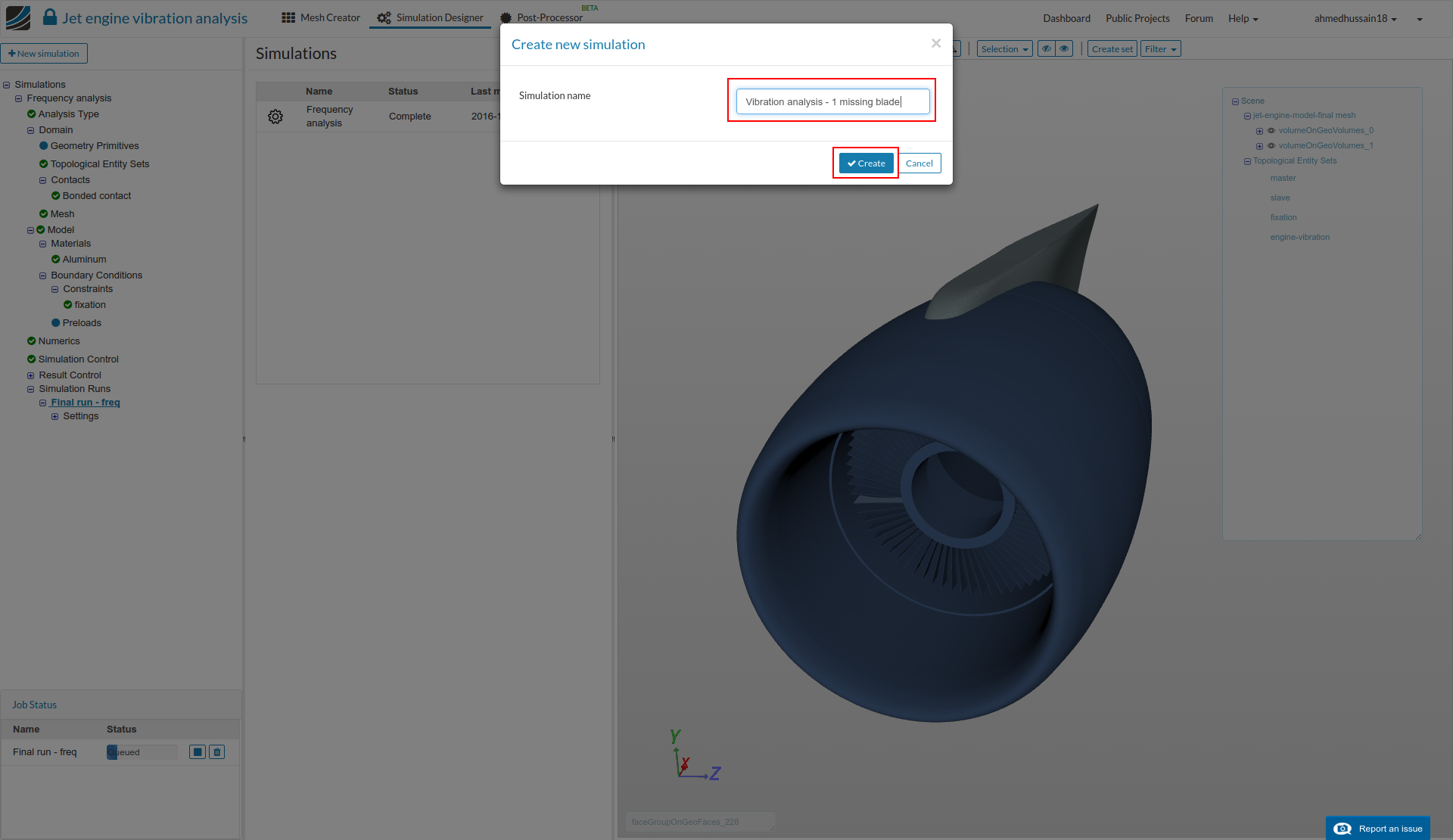The image size is (1453, 840).
Task: Open the Help menu
Action: [x=1243, y=18]
